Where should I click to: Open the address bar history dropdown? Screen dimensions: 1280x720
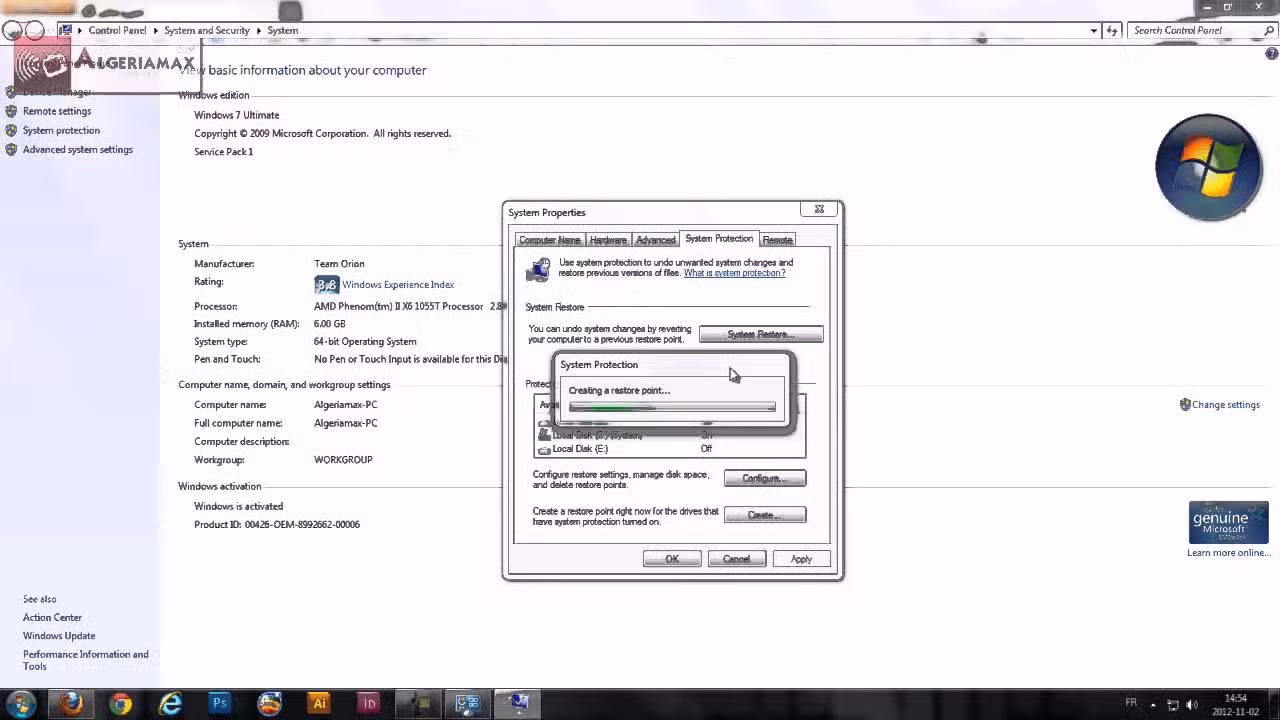click(1093, 31)
